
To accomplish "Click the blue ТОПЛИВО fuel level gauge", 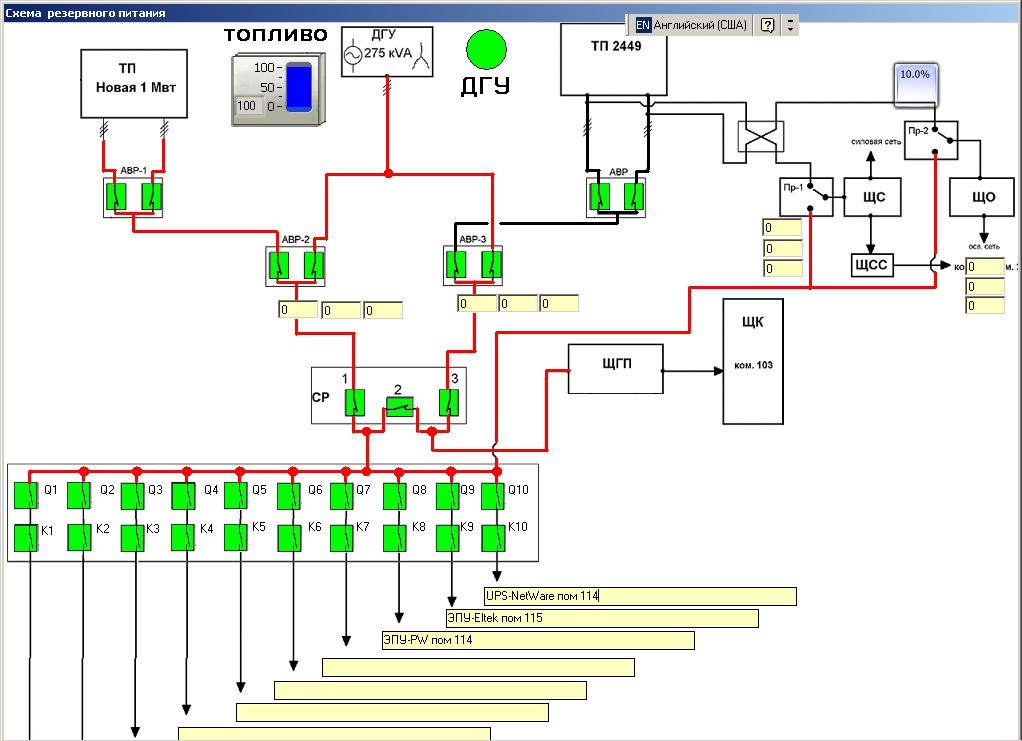I will click(299, 87).
